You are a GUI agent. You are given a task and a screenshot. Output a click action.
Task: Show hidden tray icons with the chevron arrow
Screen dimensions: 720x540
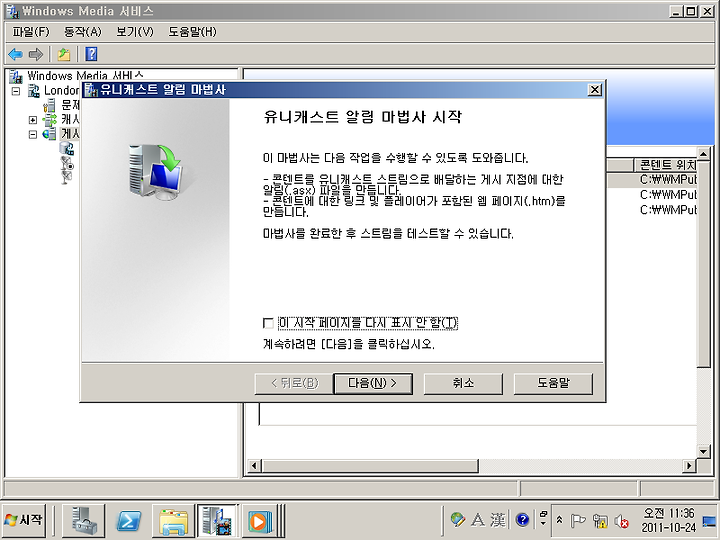[x=559, y=520]
